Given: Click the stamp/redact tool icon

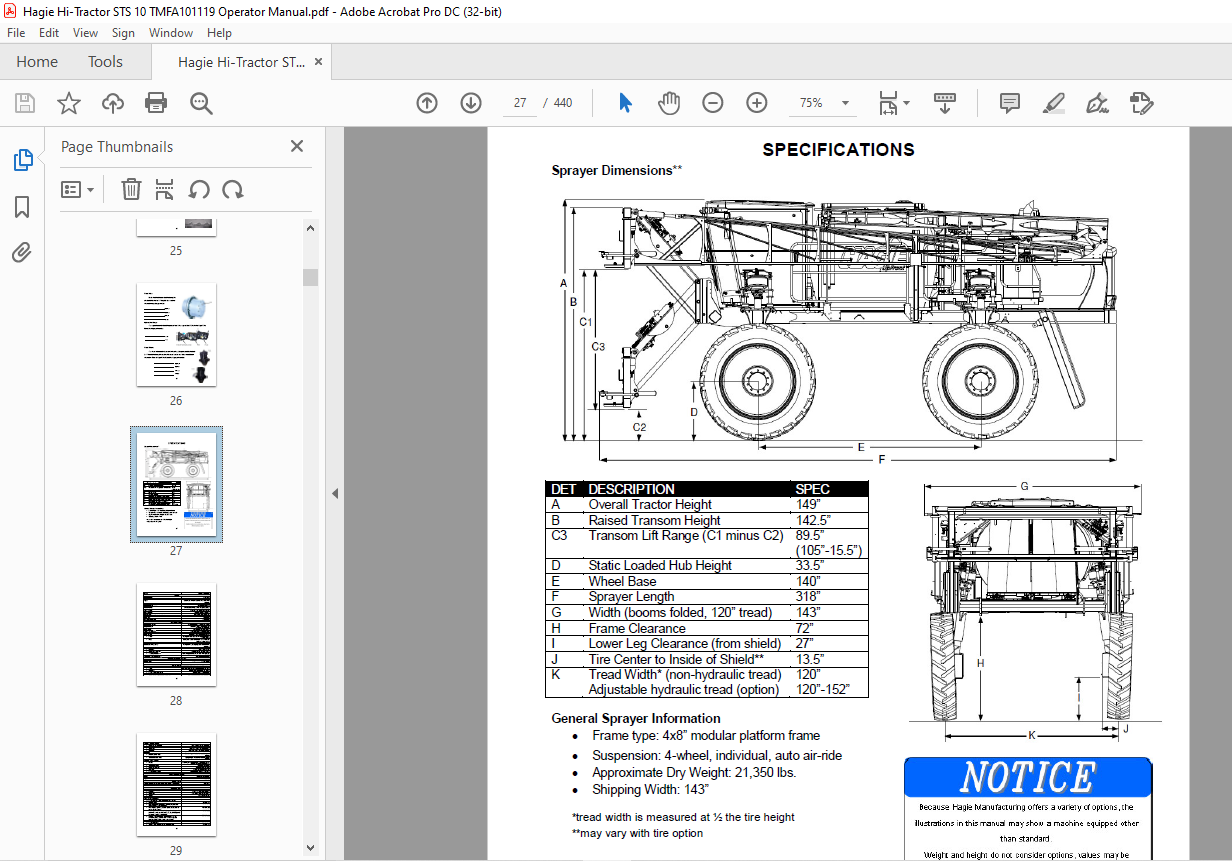Looking at the screenshot, I should [x=1141, y=103].
